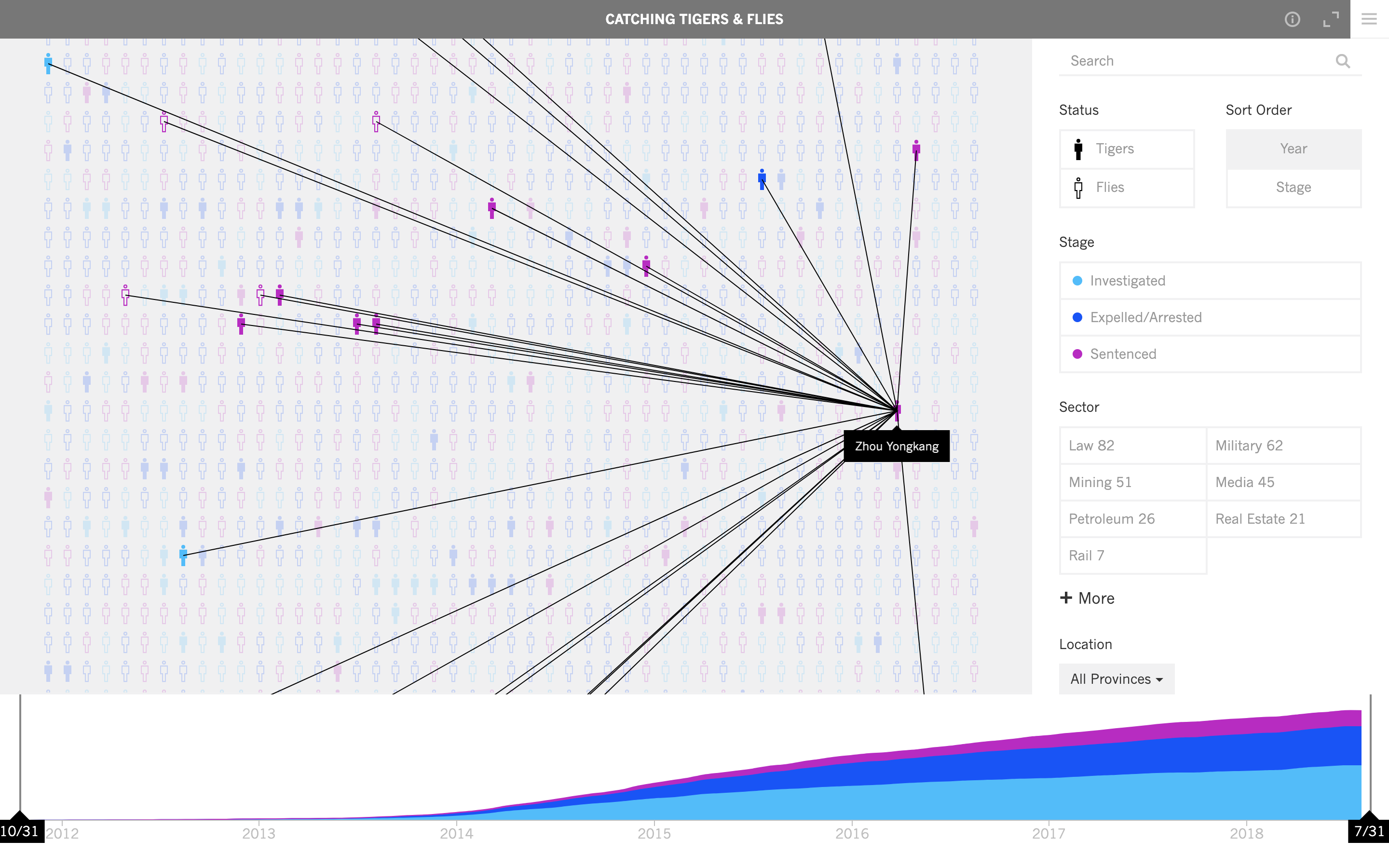1389x868 pixels.
Task: Toggle the Flies status filter
Action: click(x=1126, y=187)
